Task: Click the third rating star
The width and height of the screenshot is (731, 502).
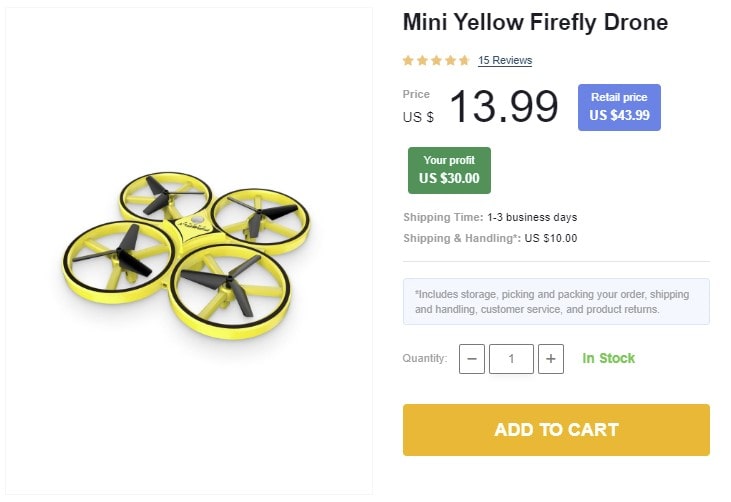Action: pos(436,60)
